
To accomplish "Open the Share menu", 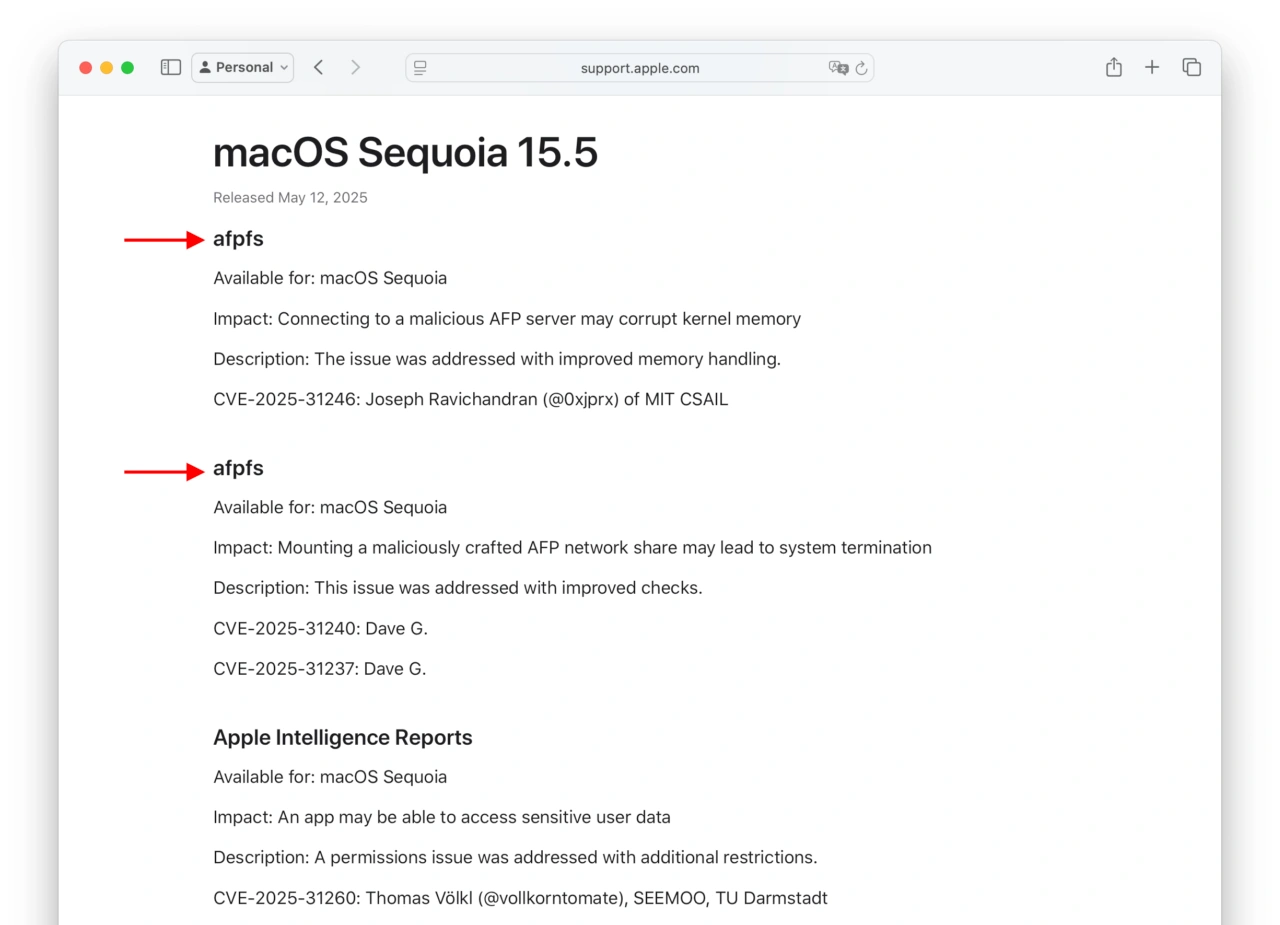I will click(x=1114, y=68).
